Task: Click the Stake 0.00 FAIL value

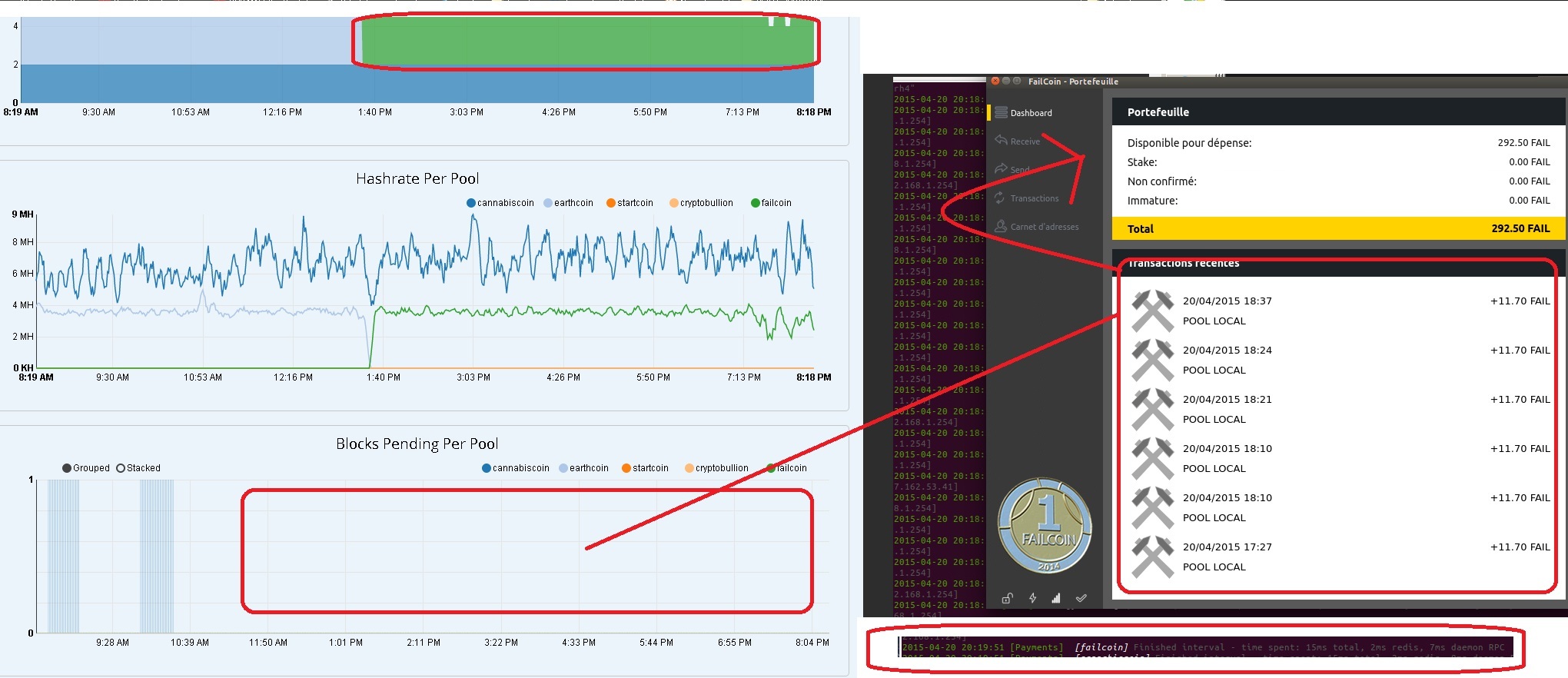Action: pyautogui.click(x=1529, y=162)
